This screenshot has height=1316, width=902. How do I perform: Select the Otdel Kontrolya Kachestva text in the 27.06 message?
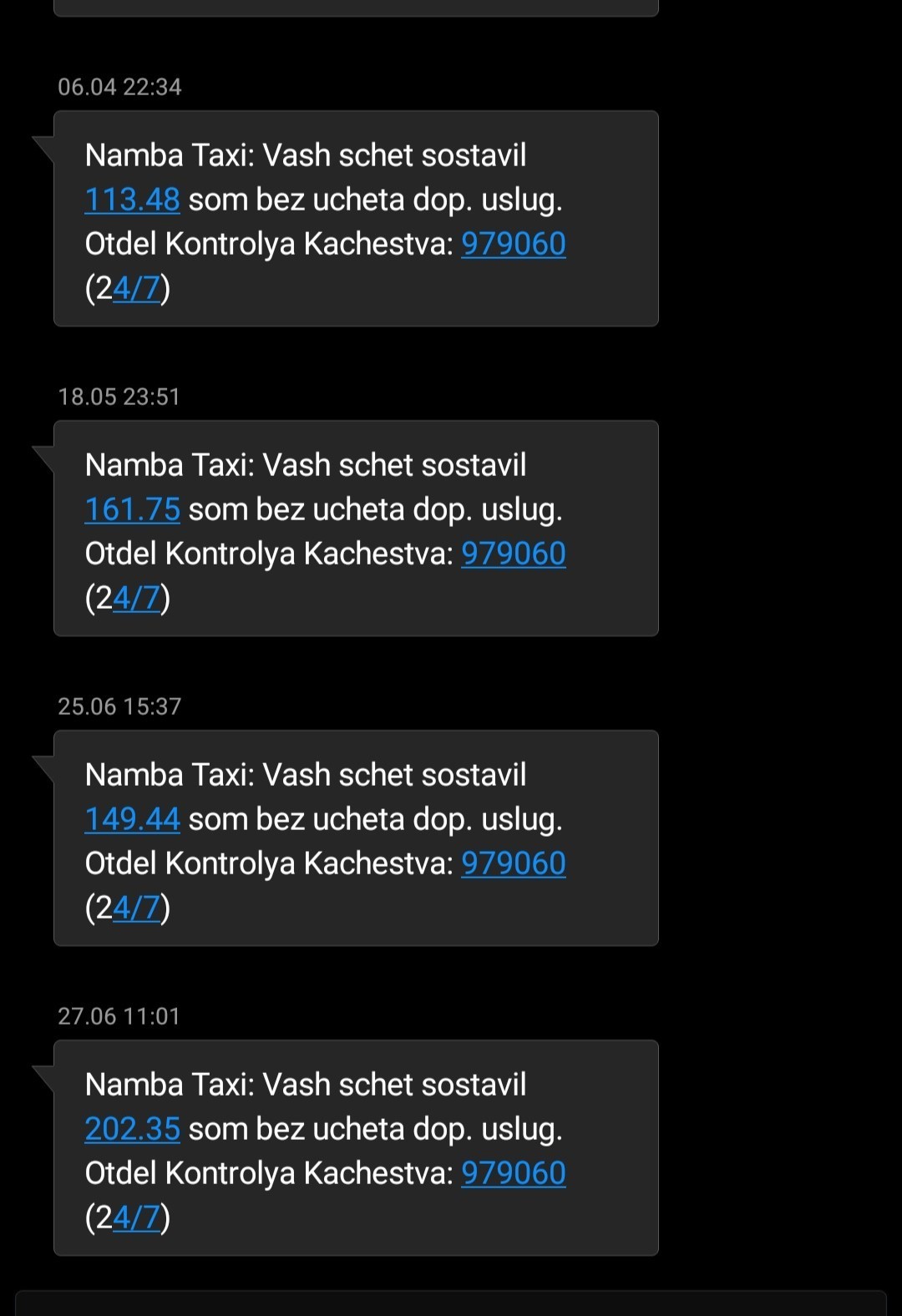tap(267, 1174)
